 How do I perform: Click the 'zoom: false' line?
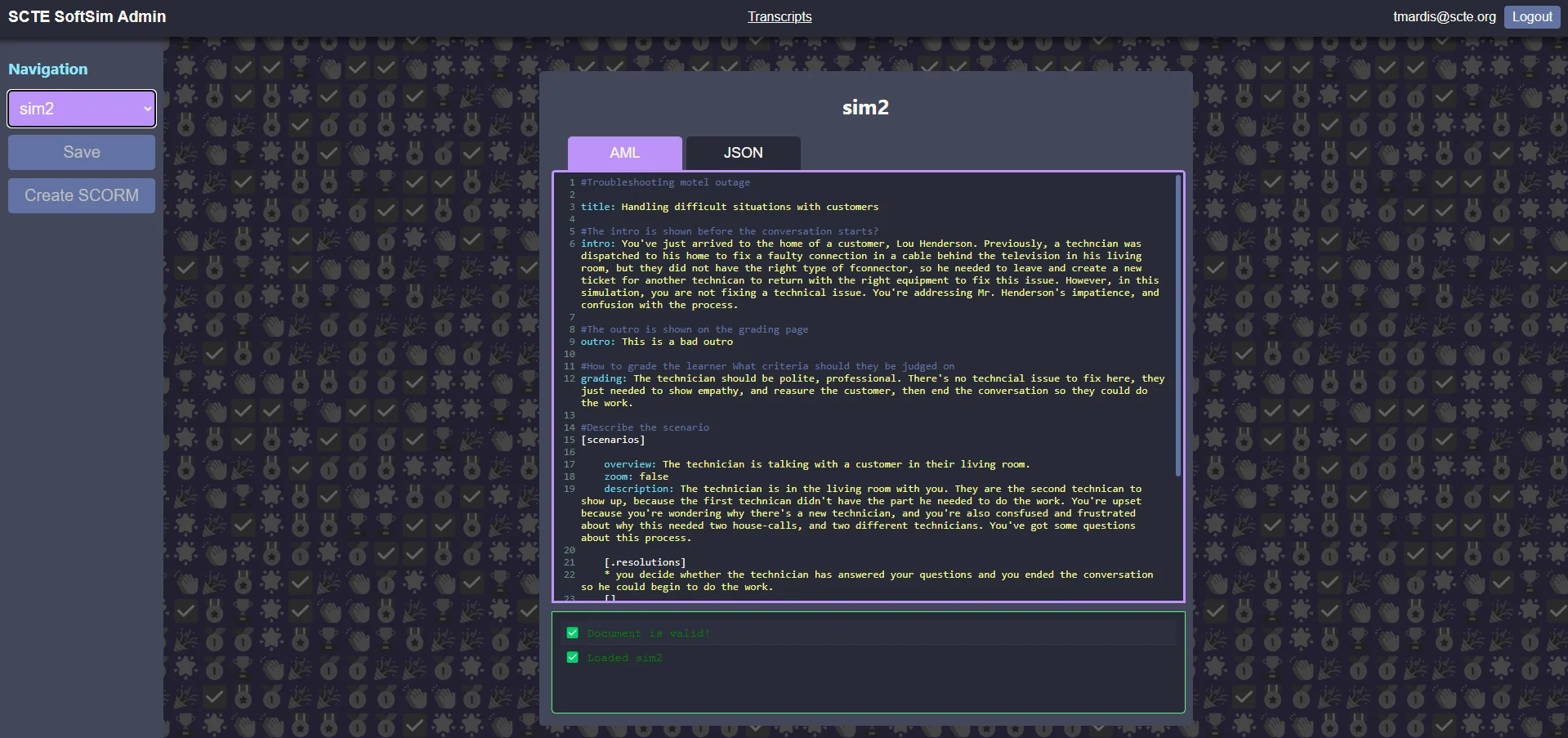(637, 476)
